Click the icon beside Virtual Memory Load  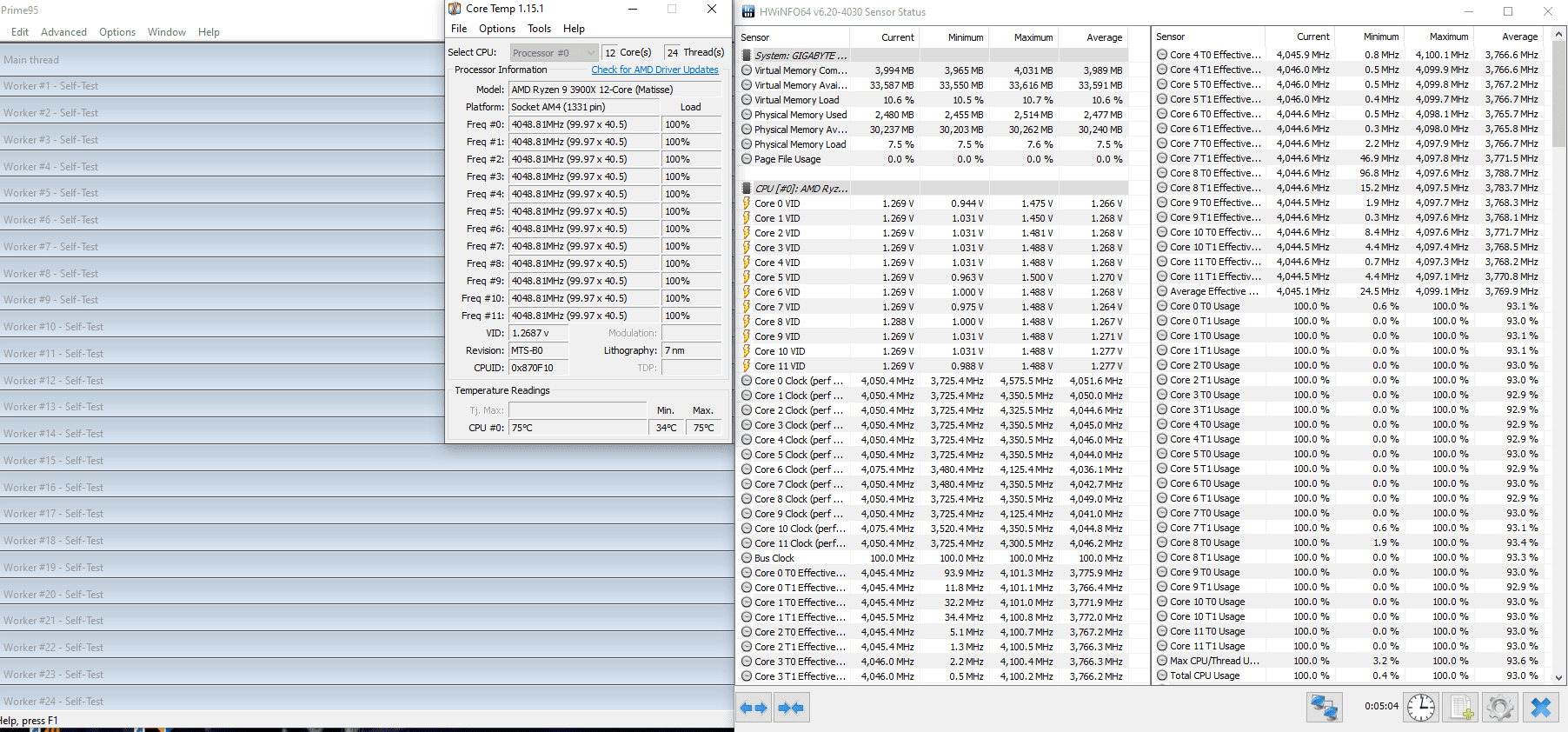(x=747, y=100)
